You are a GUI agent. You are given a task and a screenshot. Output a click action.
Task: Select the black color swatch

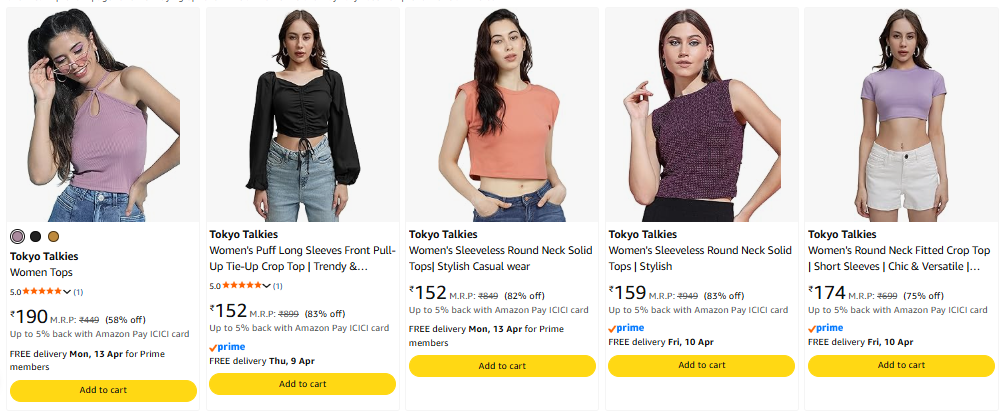pyautogui.click(x=36, y=236)
